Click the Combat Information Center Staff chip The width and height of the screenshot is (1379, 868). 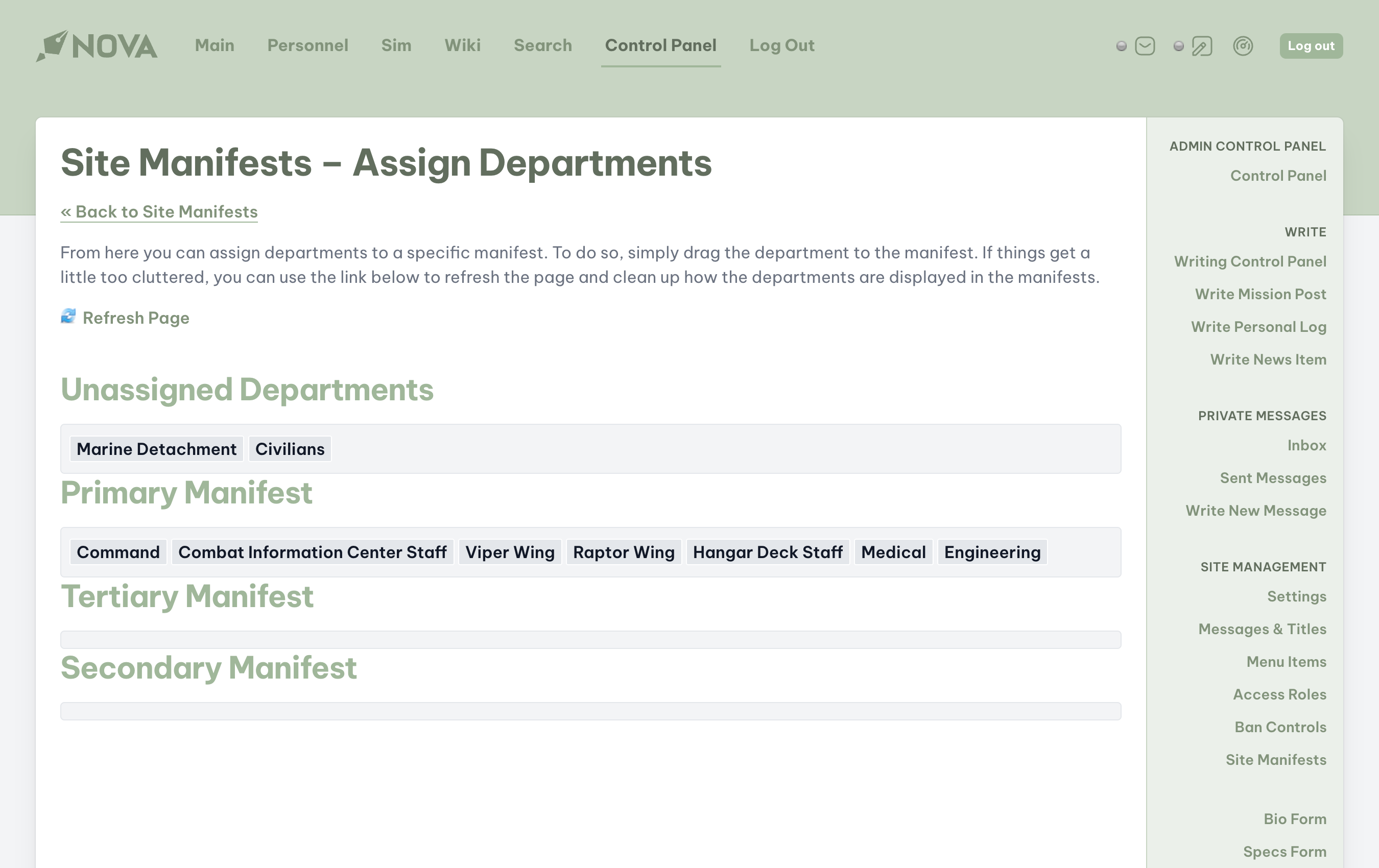click(312, 552)
